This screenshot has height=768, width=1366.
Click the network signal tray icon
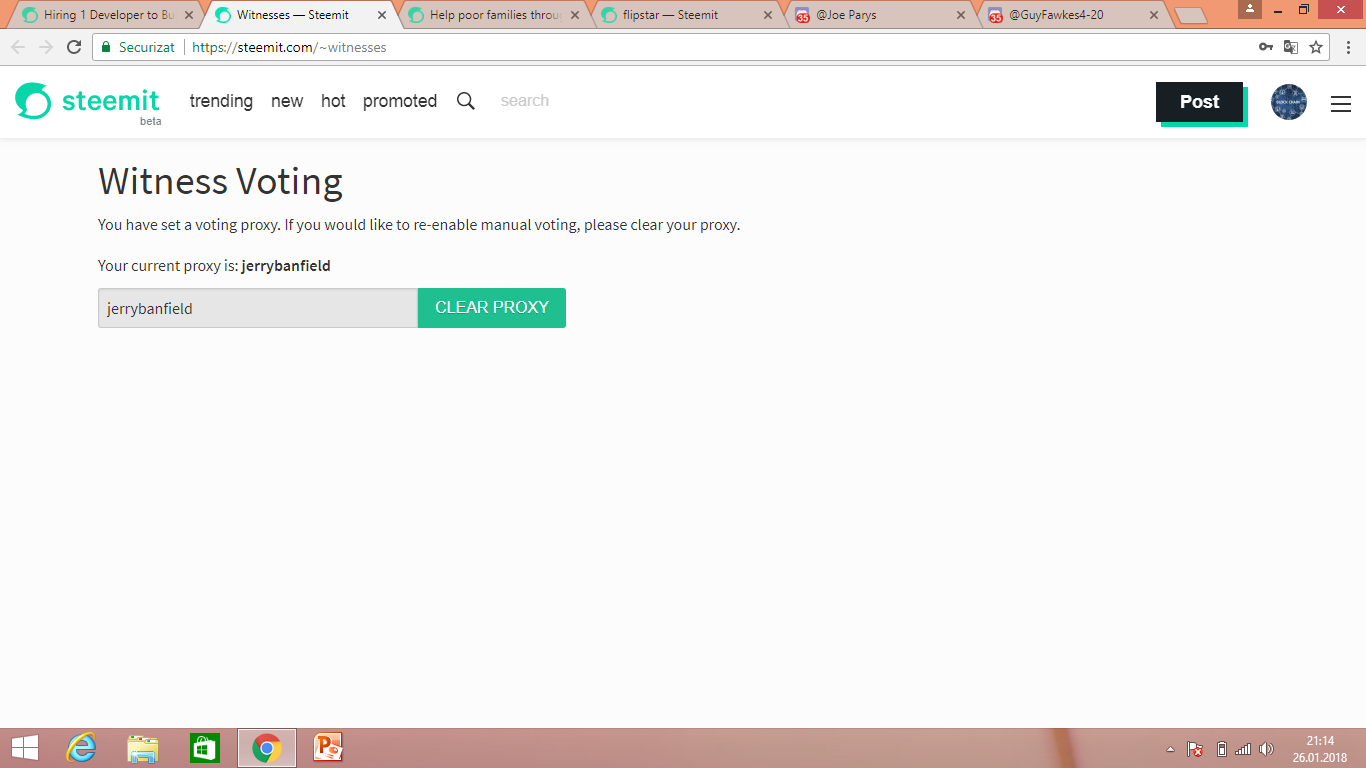1243,749
